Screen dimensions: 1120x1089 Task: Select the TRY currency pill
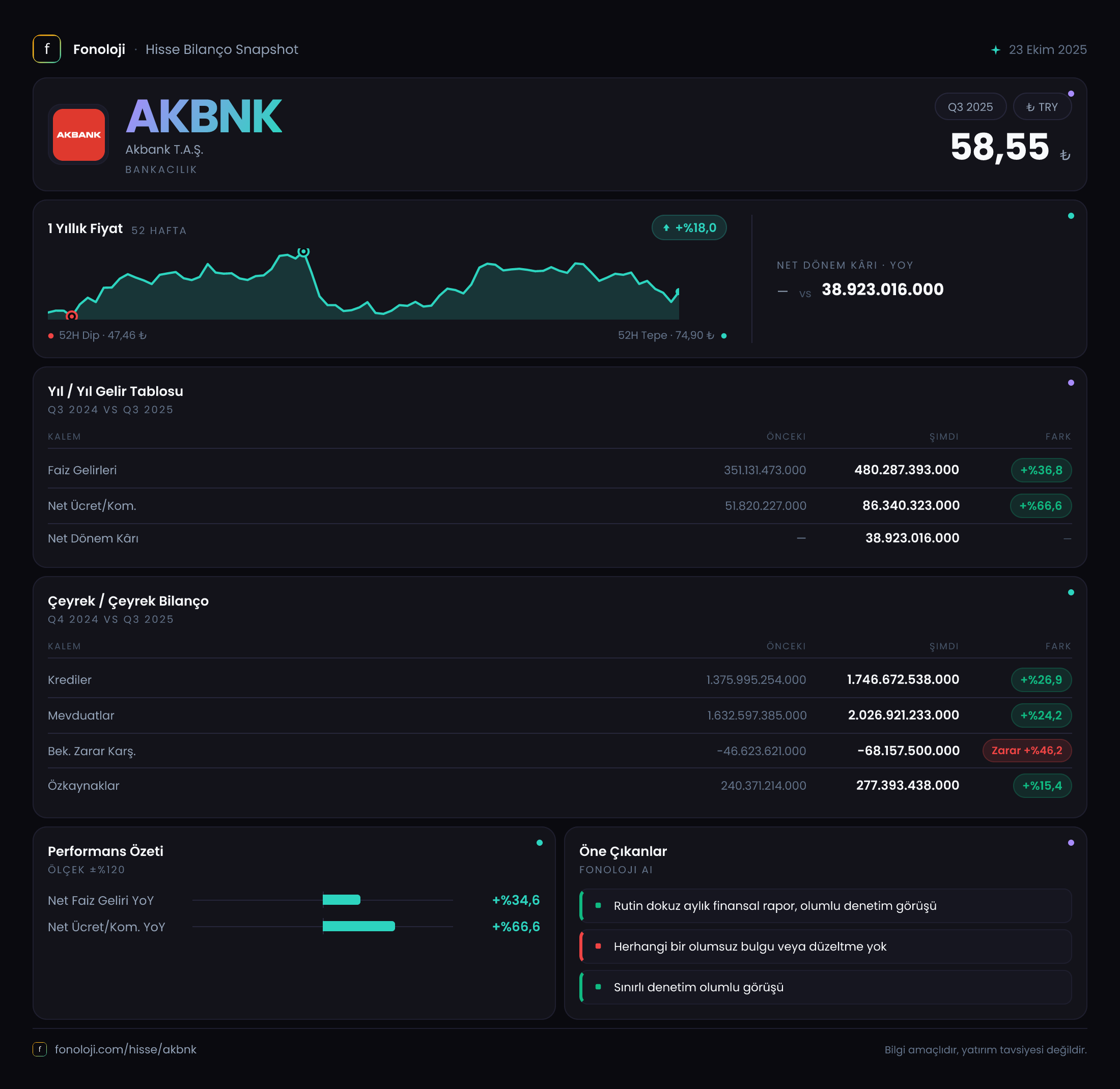point(1042,107)
